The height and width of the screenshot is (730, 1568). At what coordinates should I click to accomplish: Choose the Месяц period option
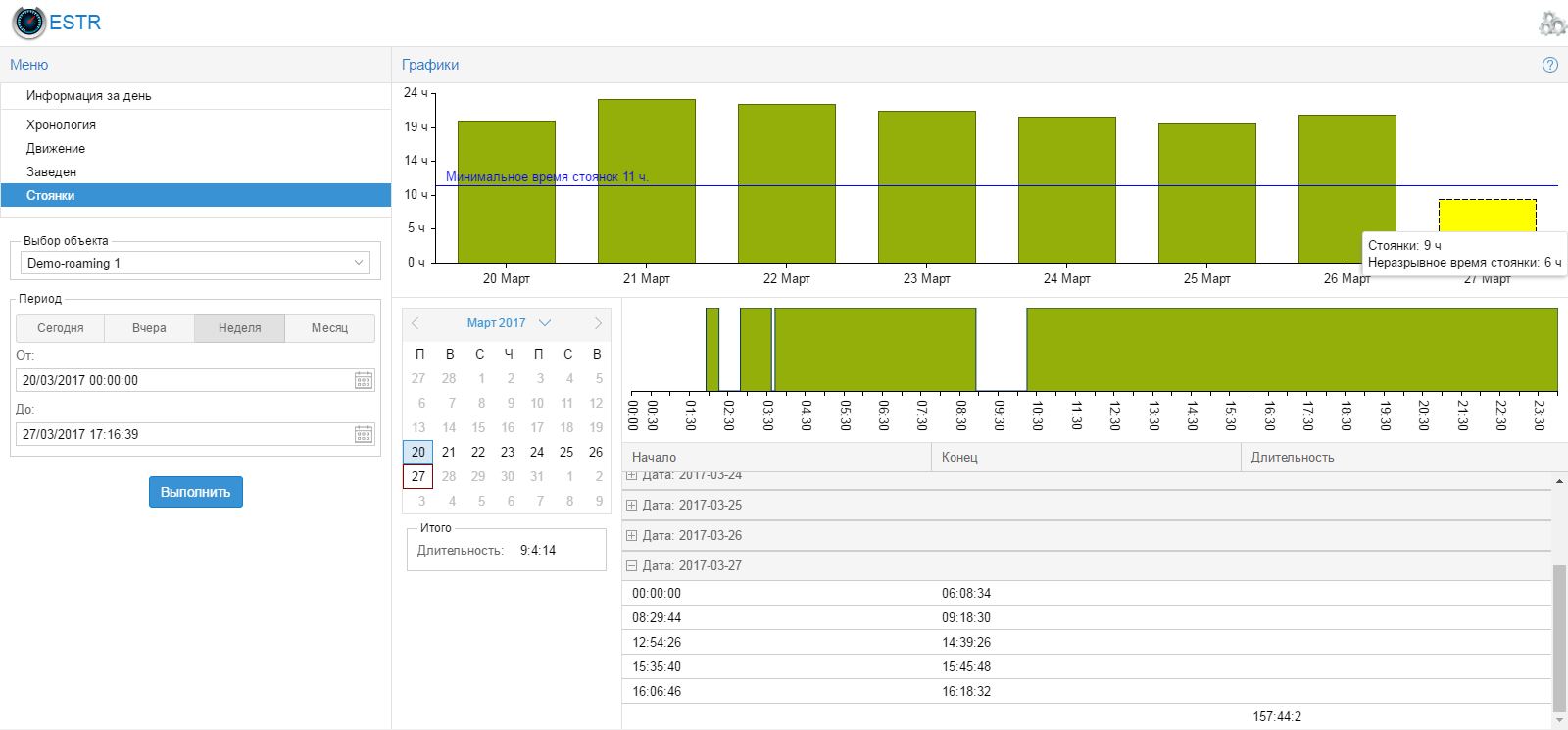coord(329,328)
